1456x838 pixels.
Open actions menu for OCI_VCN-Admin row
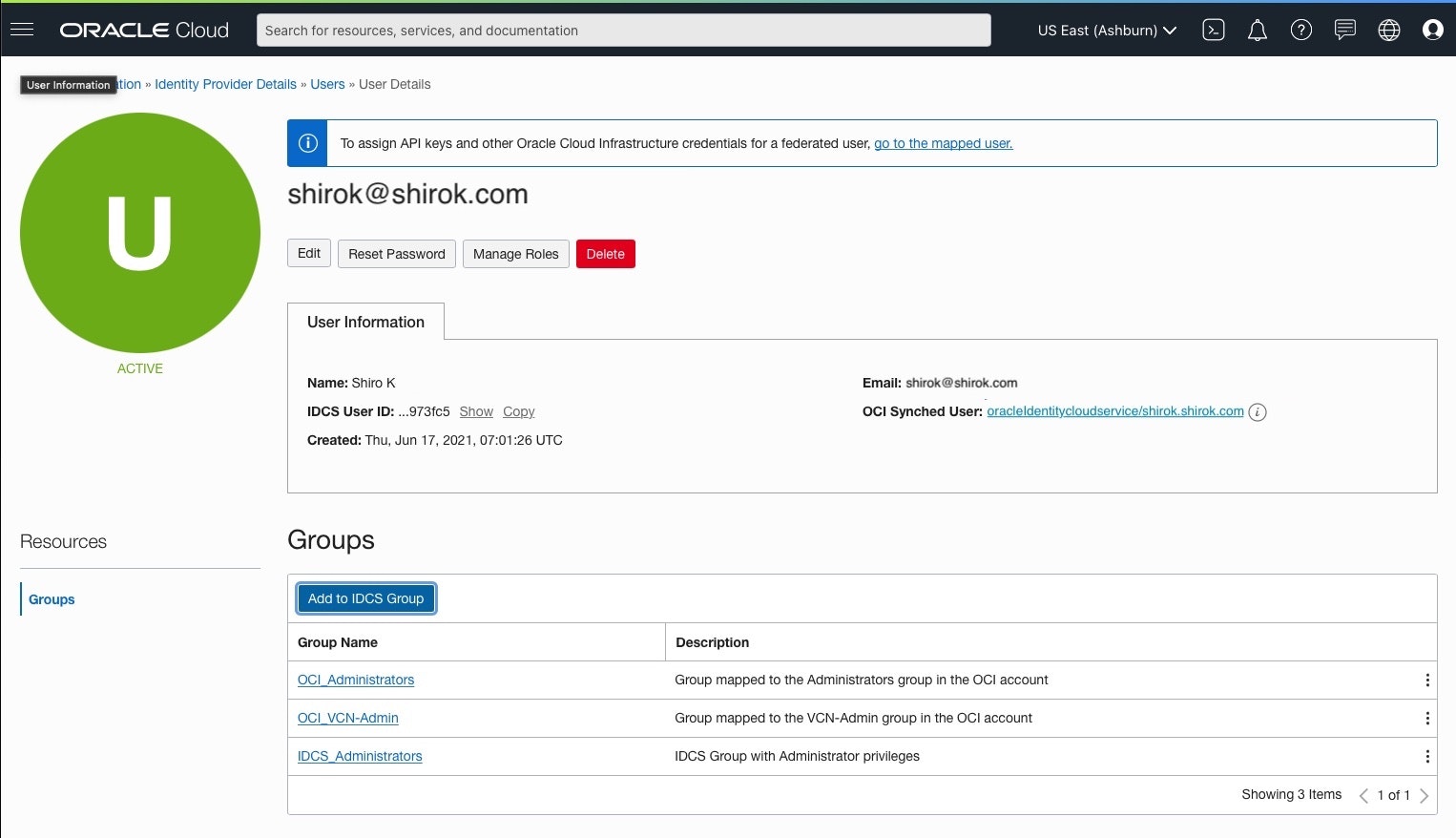[1427, 719]
